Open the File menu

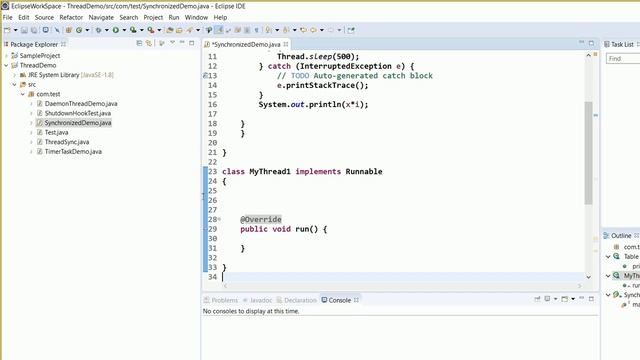coord(7,18)
